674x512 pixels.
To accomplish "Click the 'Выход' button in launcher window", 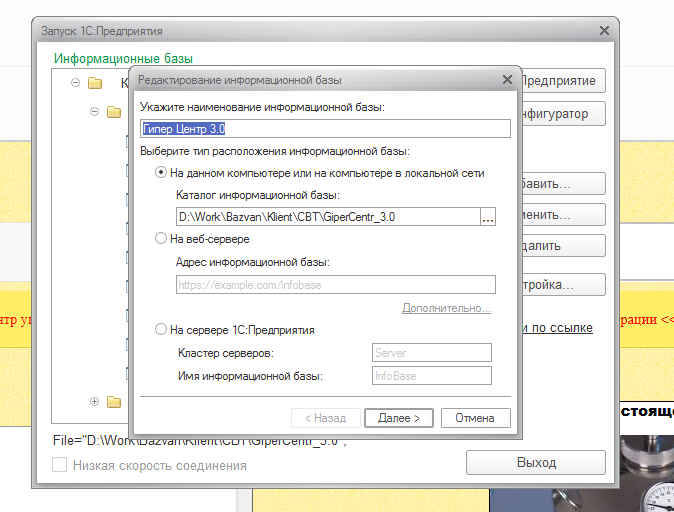I will [536, 463].
